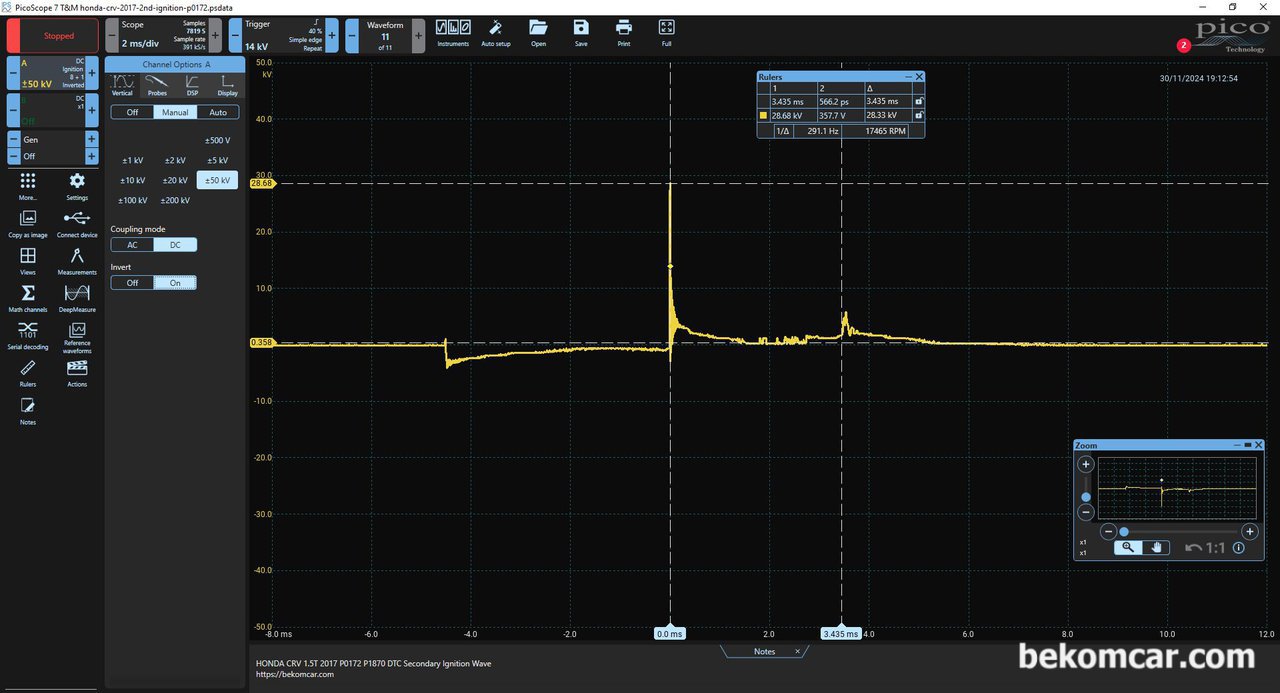
Task: Click the 3.435 ms time ruler marker
Action: click(x=840, y=633)
